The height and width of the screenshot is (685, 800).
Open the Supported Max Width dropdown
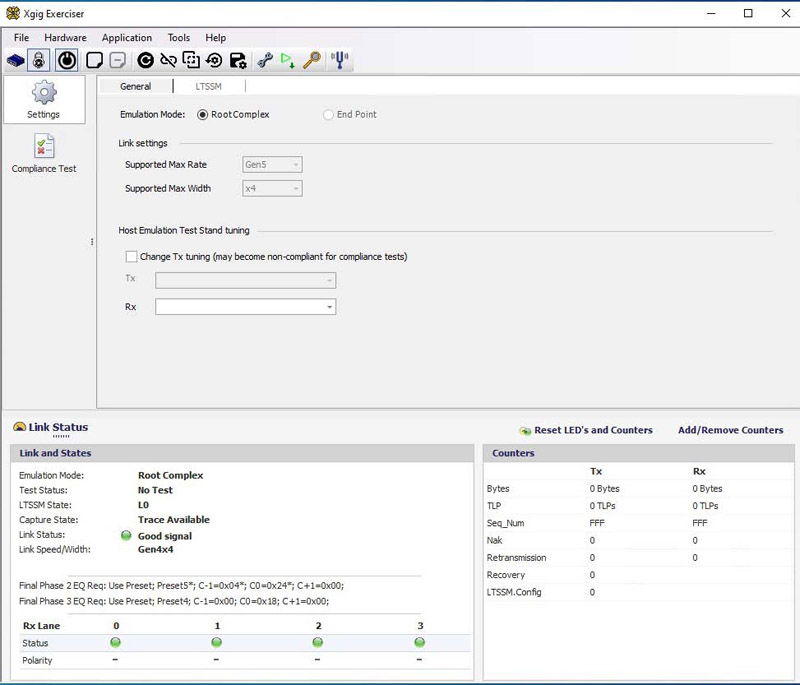click(272, 188)
